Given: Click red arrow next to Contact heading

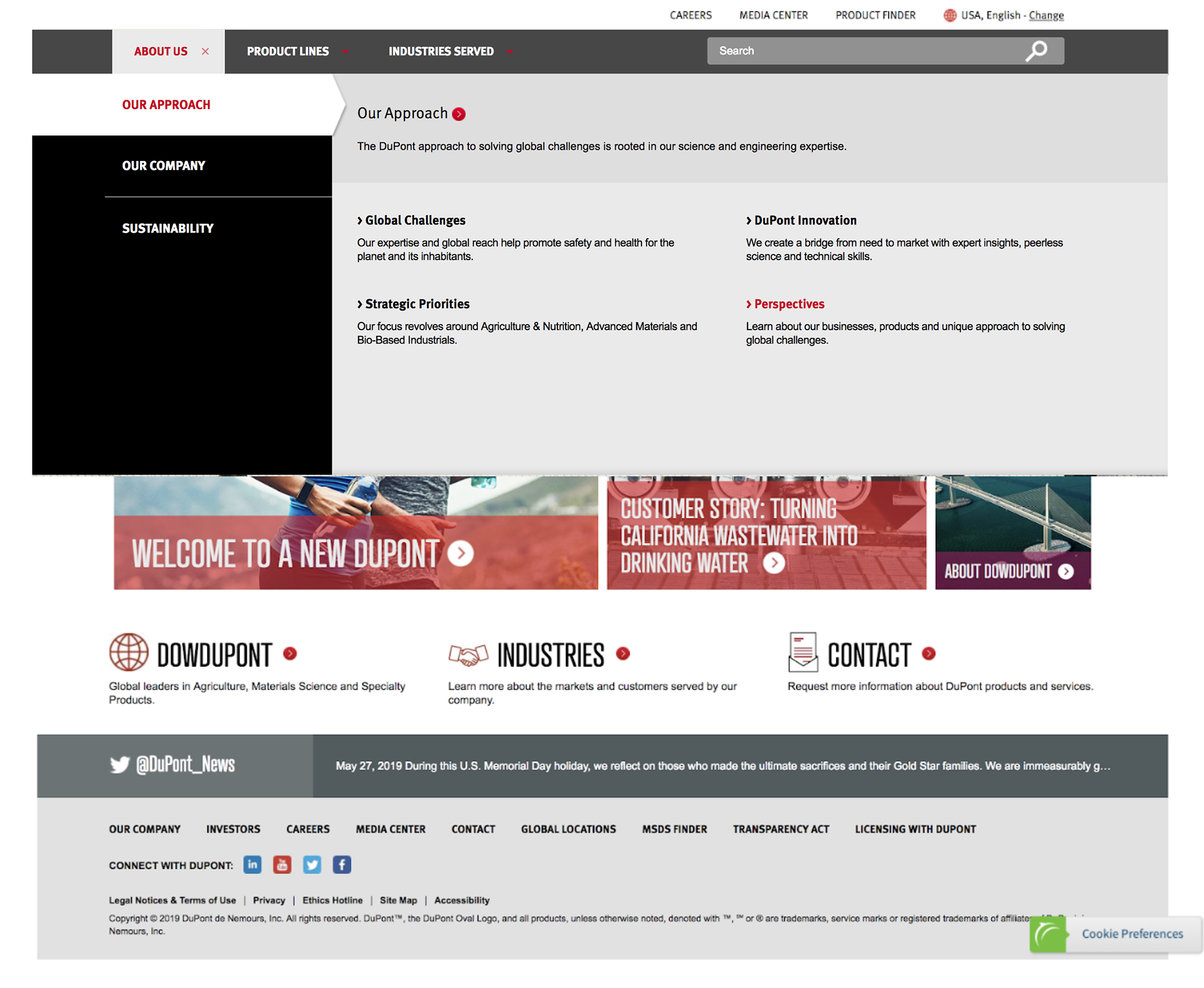Looking at the screenshot, I should pos(929,653).
